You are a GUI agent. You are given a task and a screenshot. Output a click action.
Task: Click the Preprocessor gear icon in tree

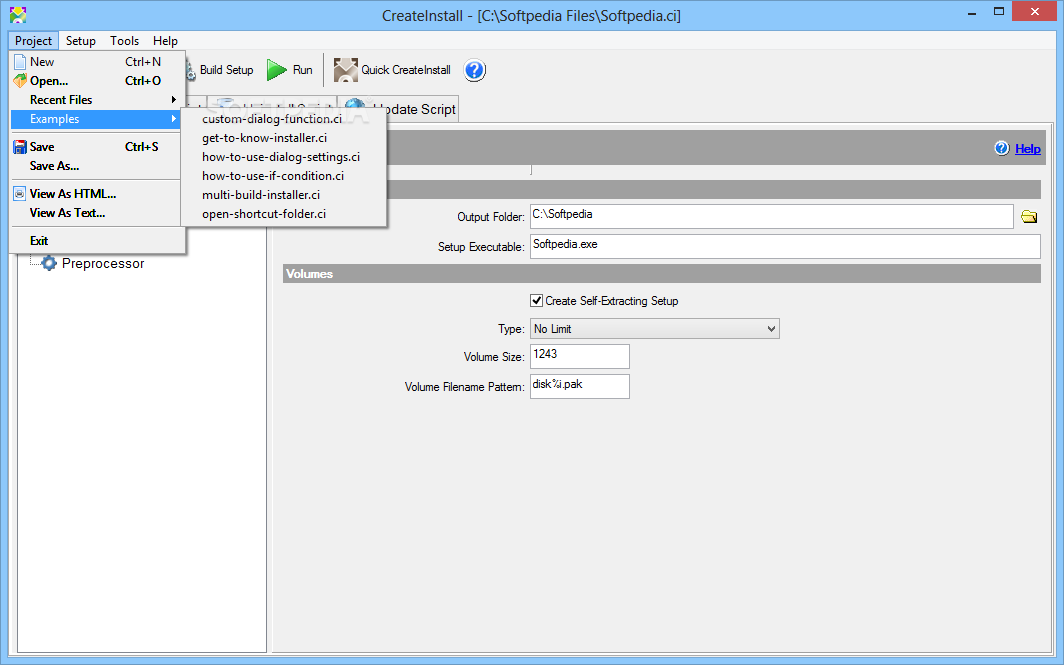click(x=49, y=263)
